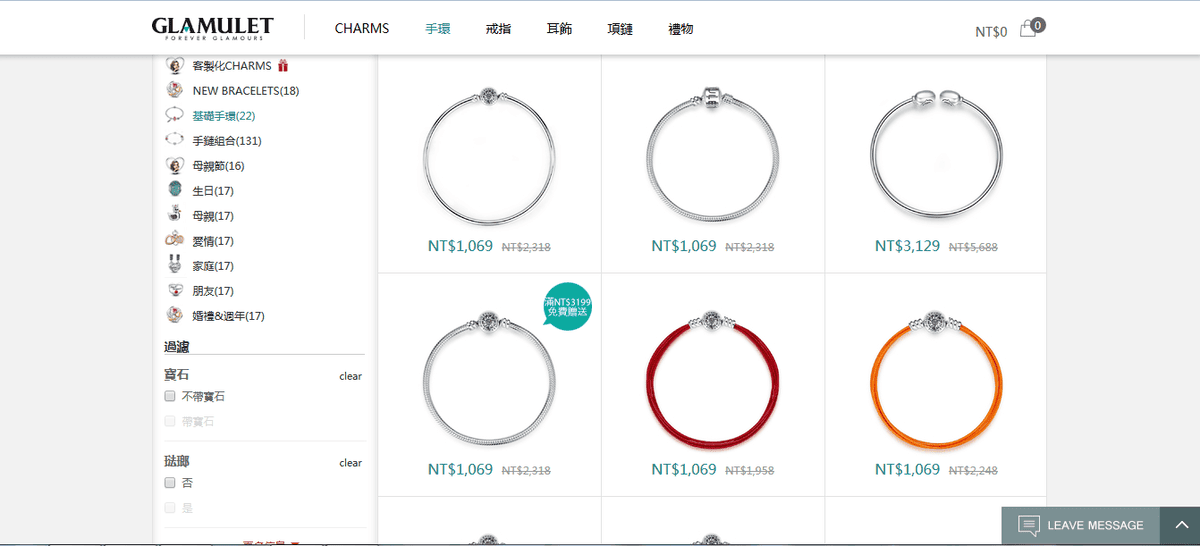Click the 手鏈組合 bracelet category icon

[x=174, y=140]
